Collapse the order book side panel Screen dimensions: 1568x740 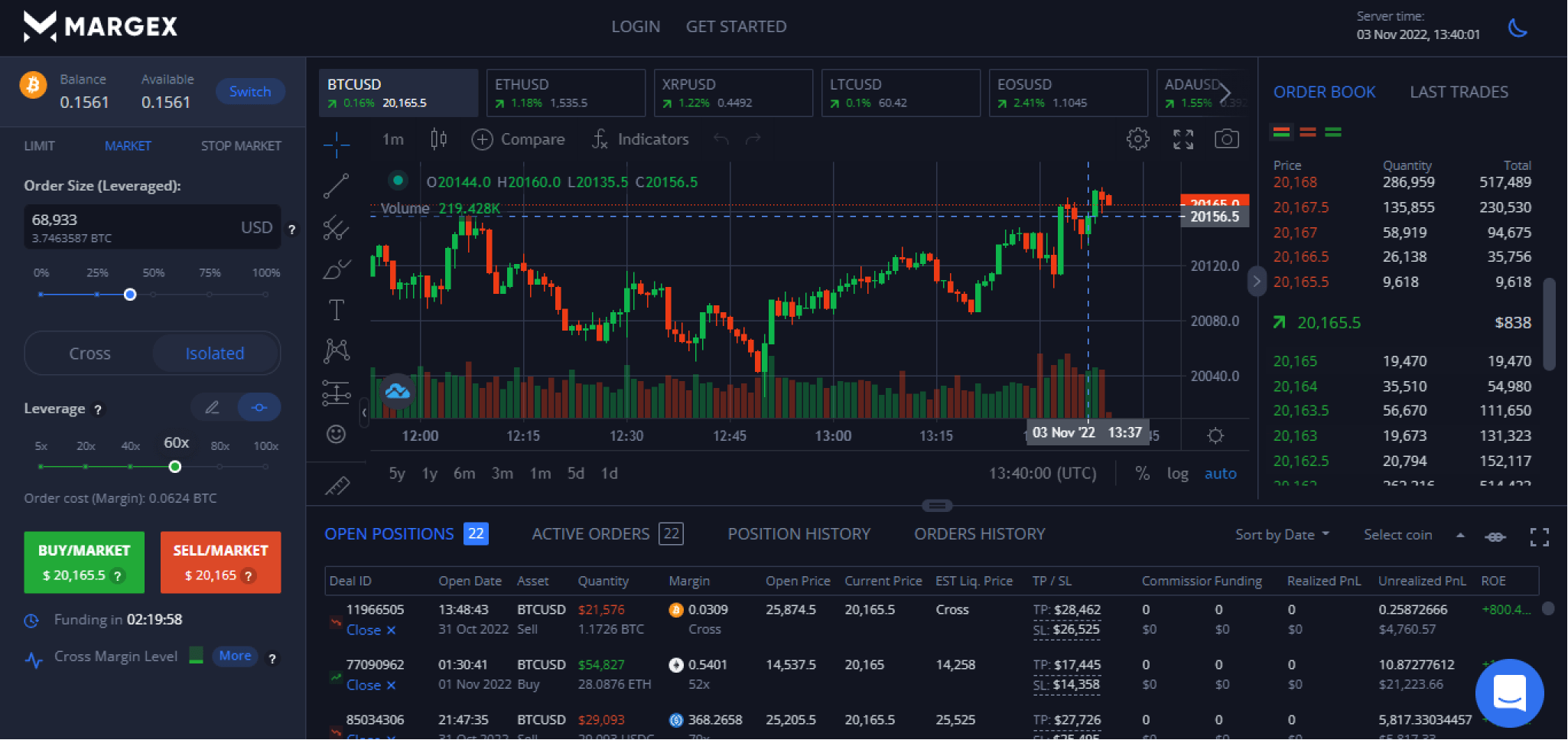(x=1257, y=281)
